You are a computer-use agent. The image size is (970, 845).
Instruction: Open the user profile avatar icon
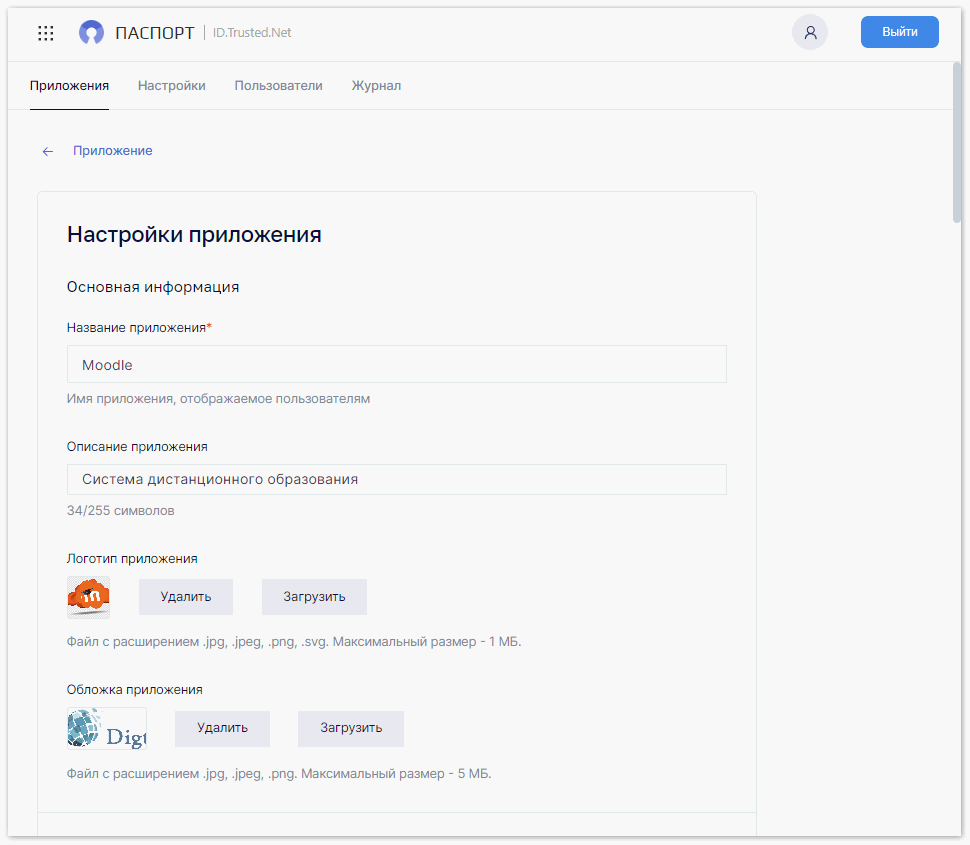[x=810, y=32]
